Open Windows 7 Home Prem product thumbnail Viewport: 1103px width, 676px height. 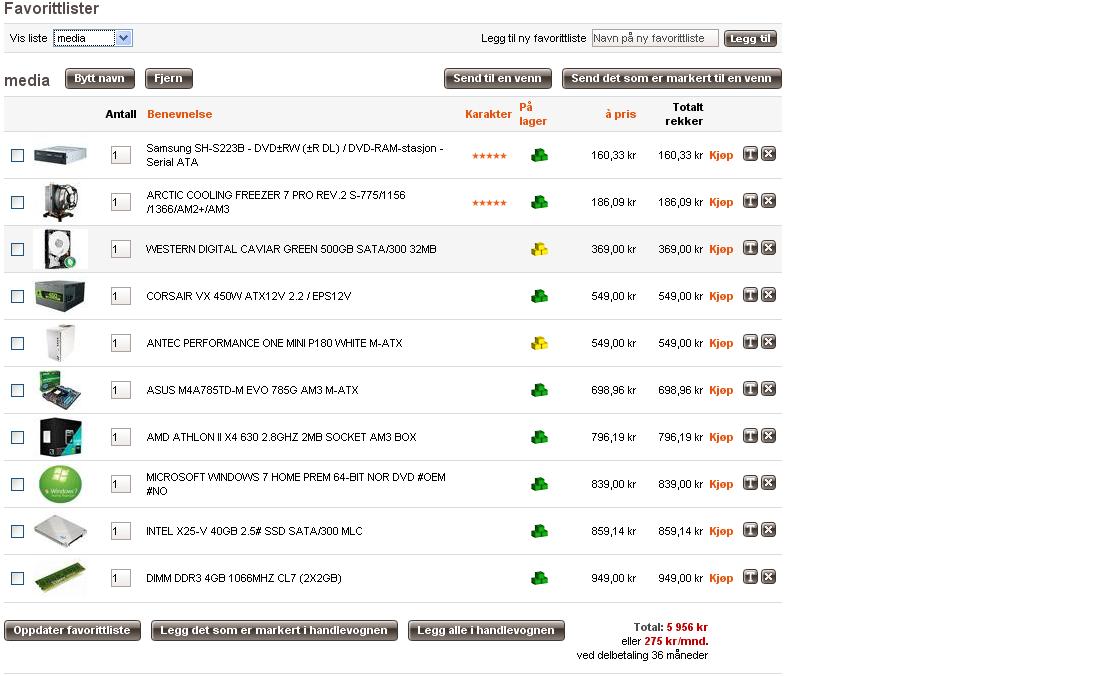click(60, 484)
